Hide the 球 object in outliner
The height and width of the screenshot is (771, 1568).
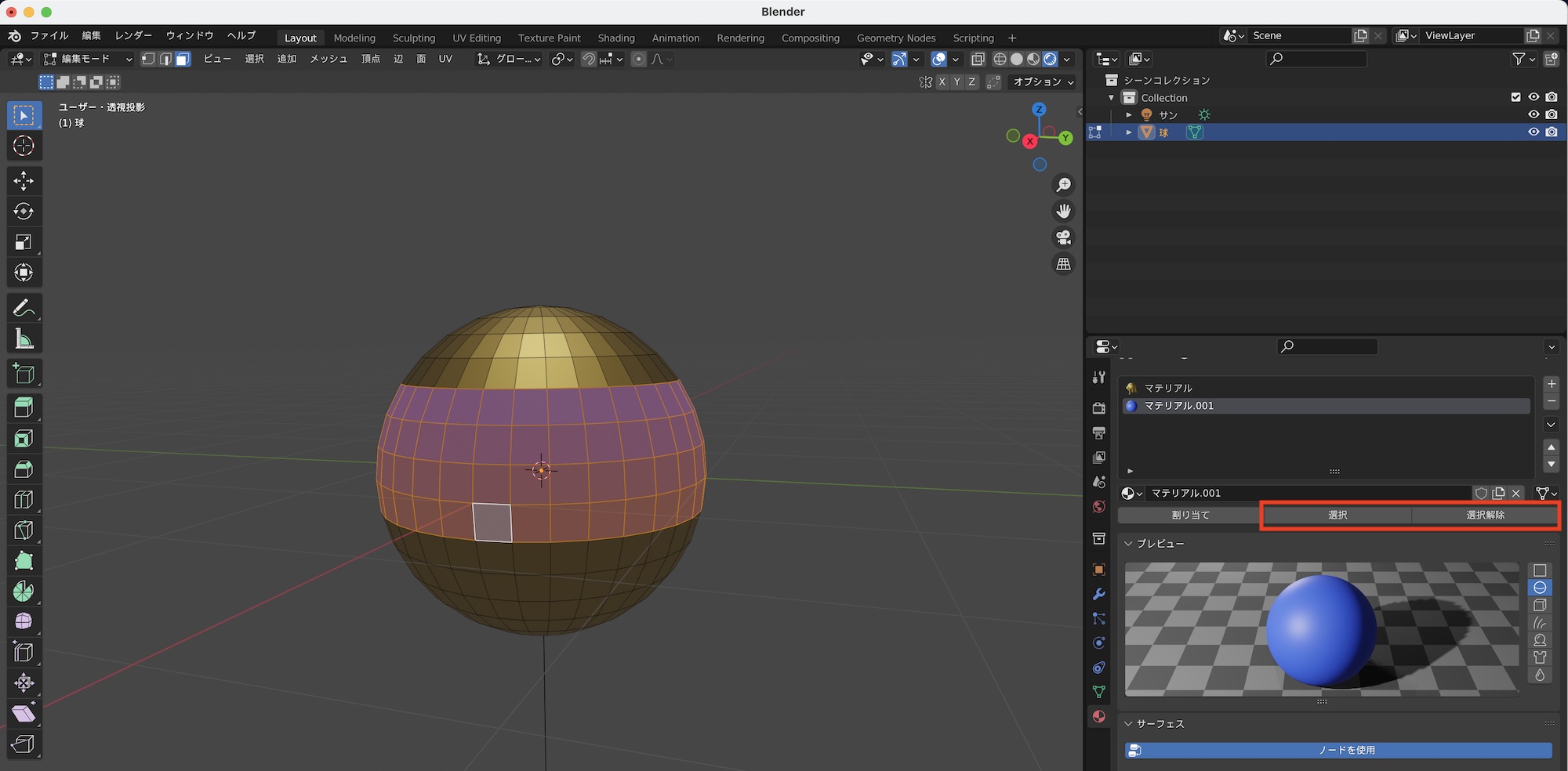coord(1534,132)
